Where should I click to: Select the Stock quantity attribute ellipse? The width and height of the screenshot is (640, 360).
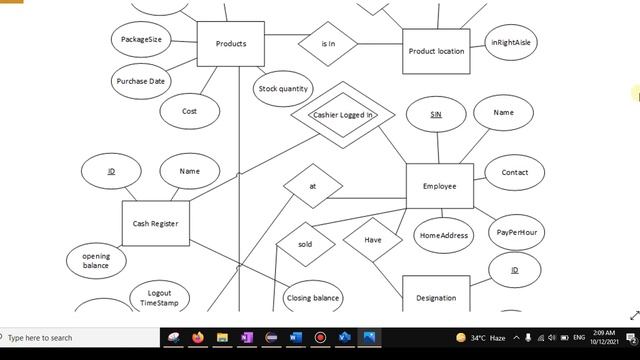pyautogui.click(x=283, y=89)
